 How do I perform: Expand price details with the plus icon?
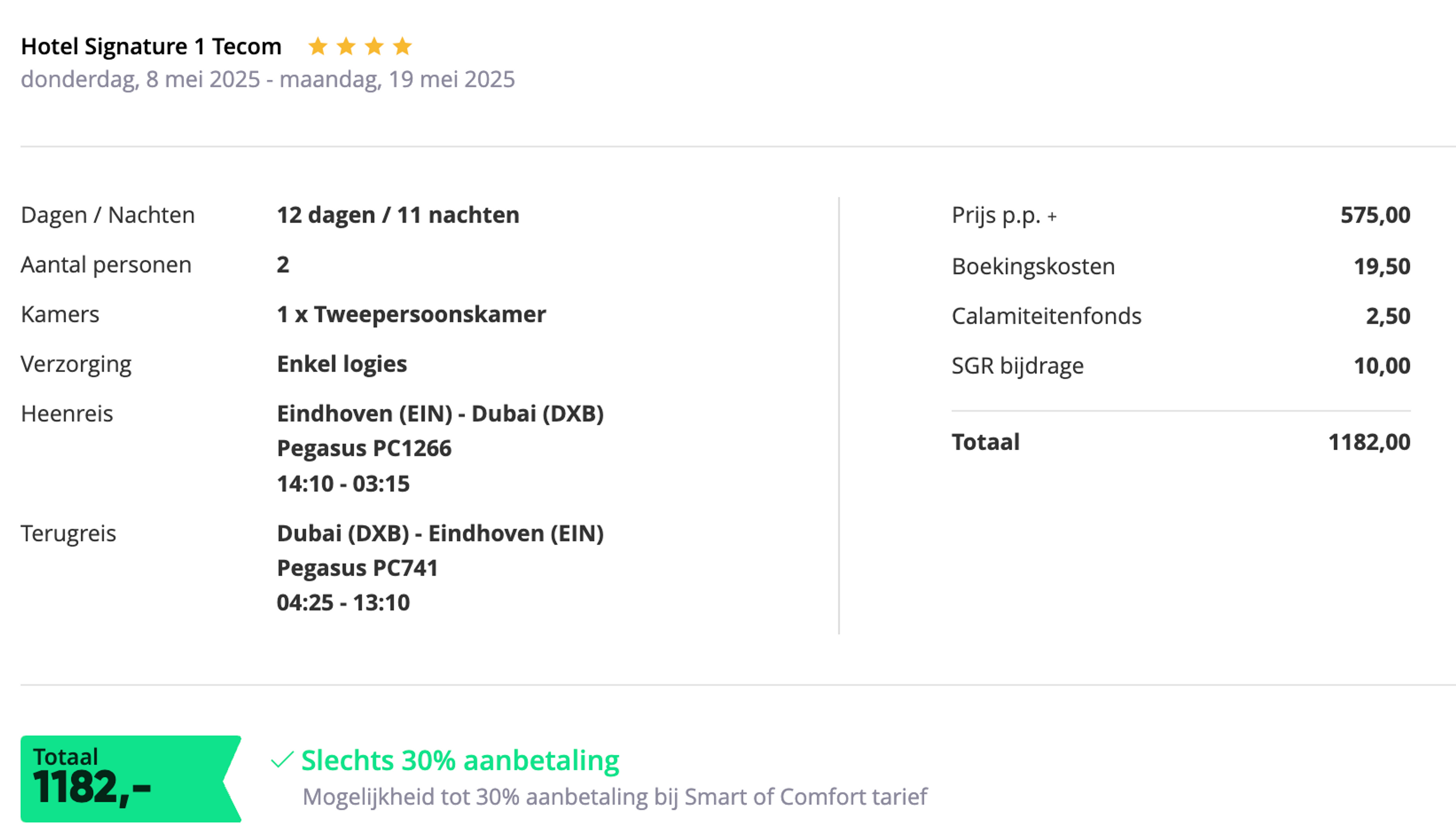pos(1052,217)
